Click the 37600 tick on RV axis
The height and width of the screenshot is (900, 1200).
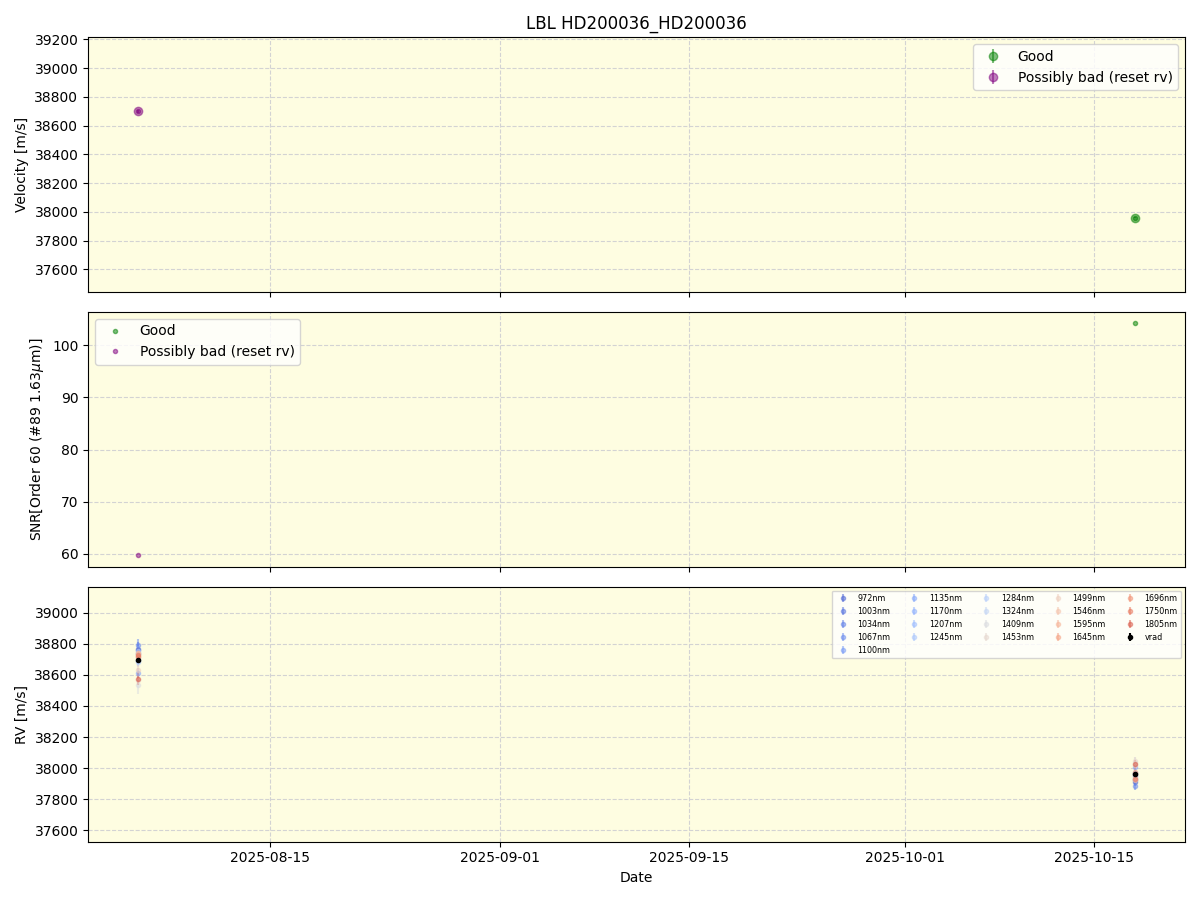(x=57, y=831)
